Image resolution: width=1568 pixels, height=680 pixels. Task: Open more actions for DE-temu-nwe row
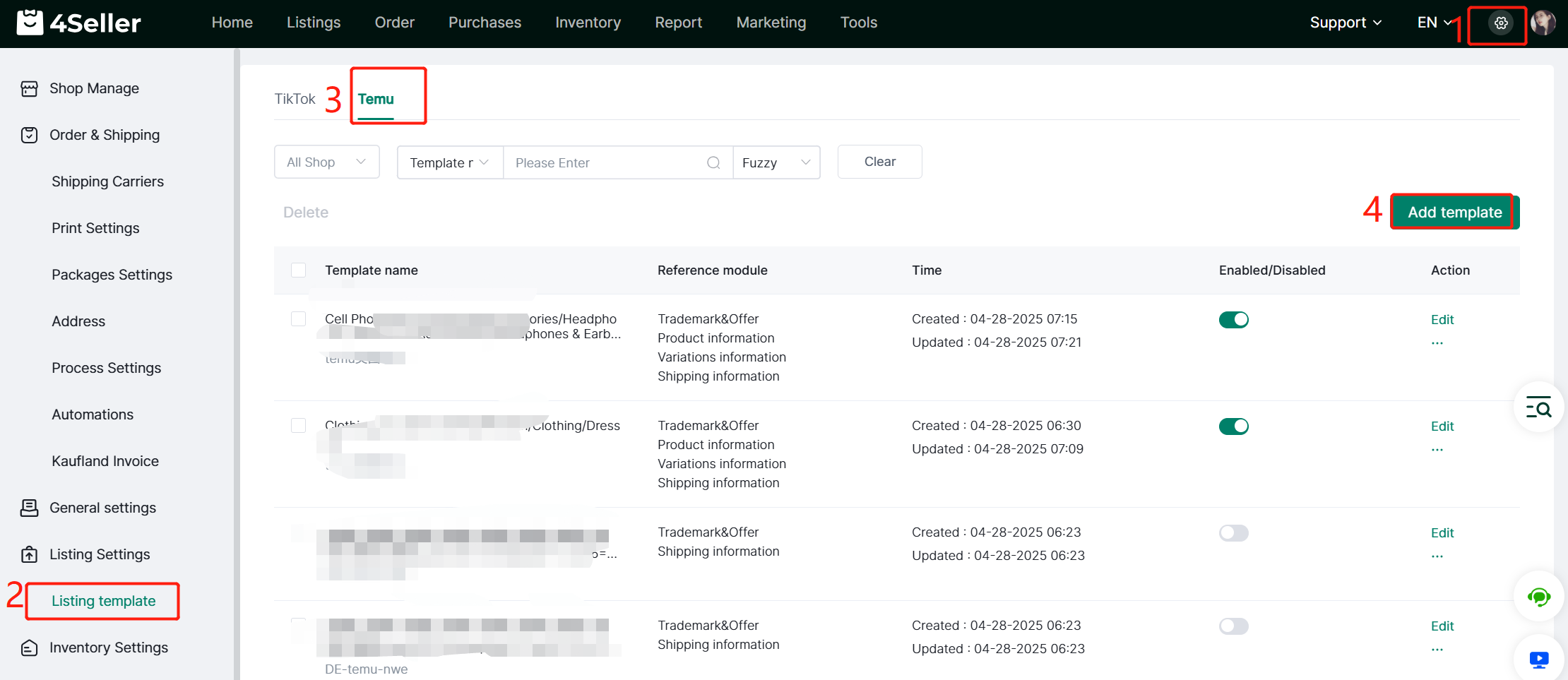point(1437,650)
